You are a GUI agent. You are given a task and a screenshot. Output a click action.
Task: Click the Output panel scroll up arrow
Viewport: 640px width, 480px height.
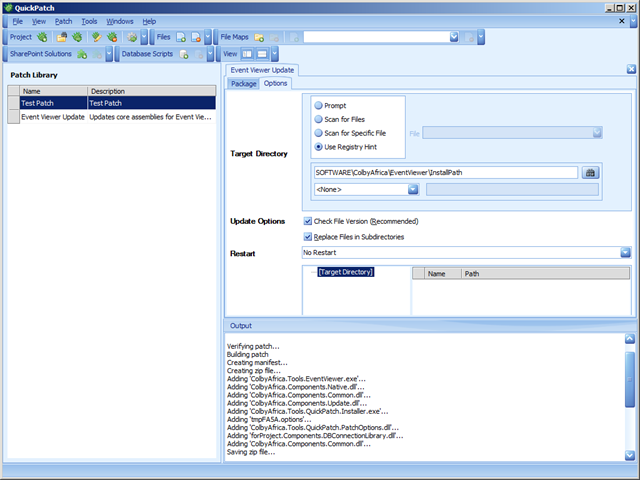pyautogui.click(x=630, y=339)
